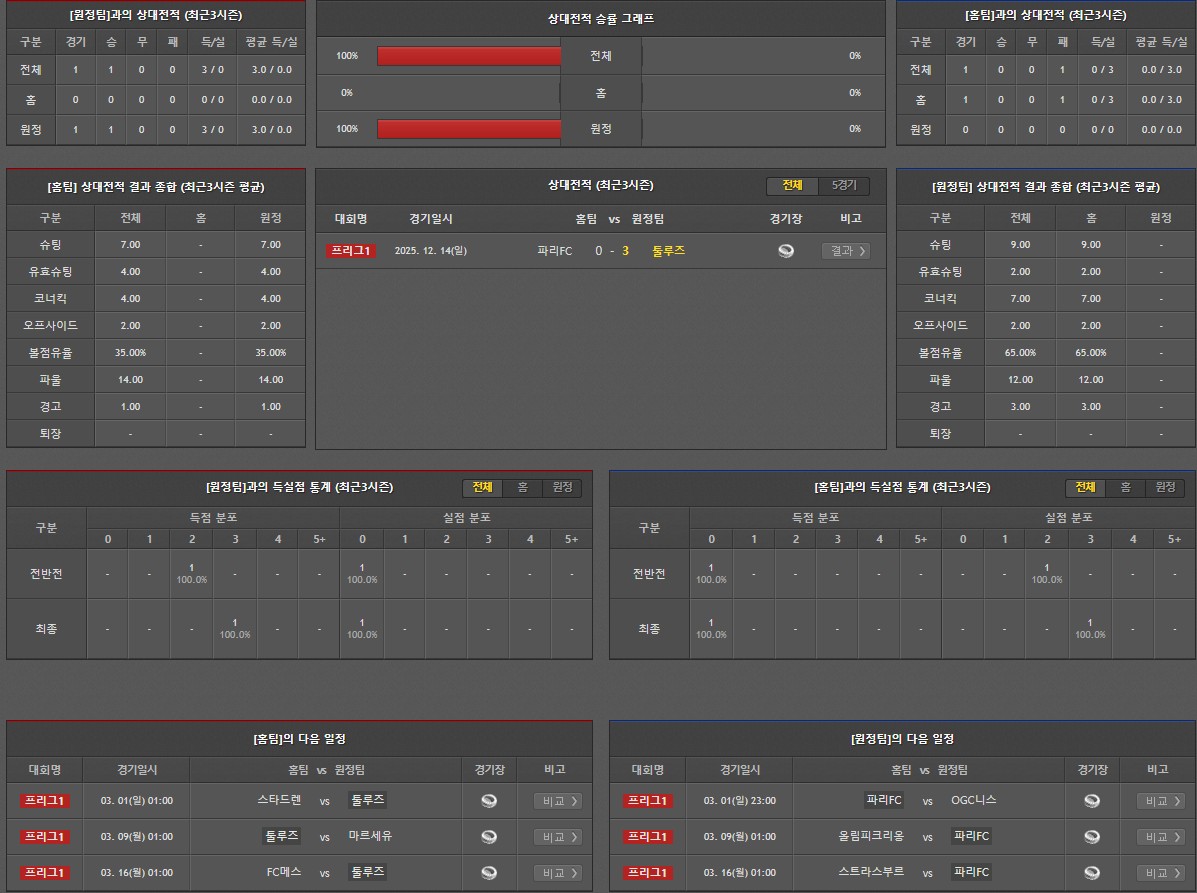
Task: Click stadium icon for 파리FC vs OGC니스 fixture
Action: point(1092,801)
